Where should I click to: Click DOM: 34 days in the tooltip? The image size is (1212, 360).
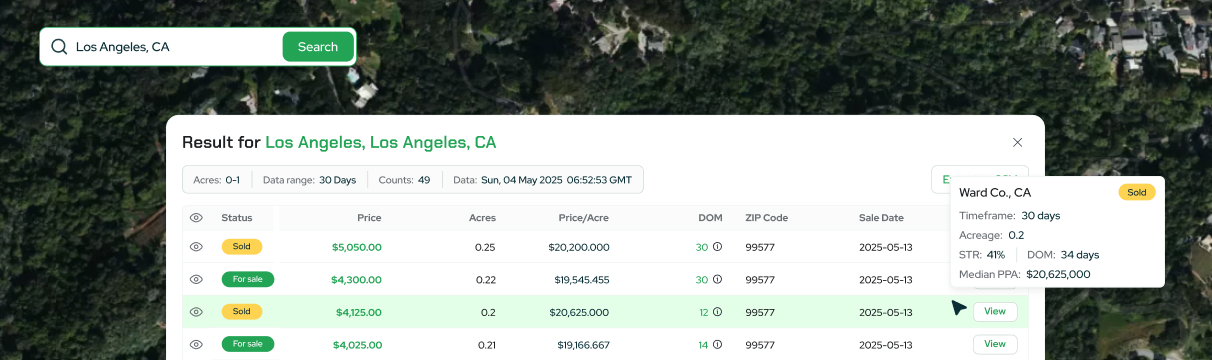point(1063,255)
